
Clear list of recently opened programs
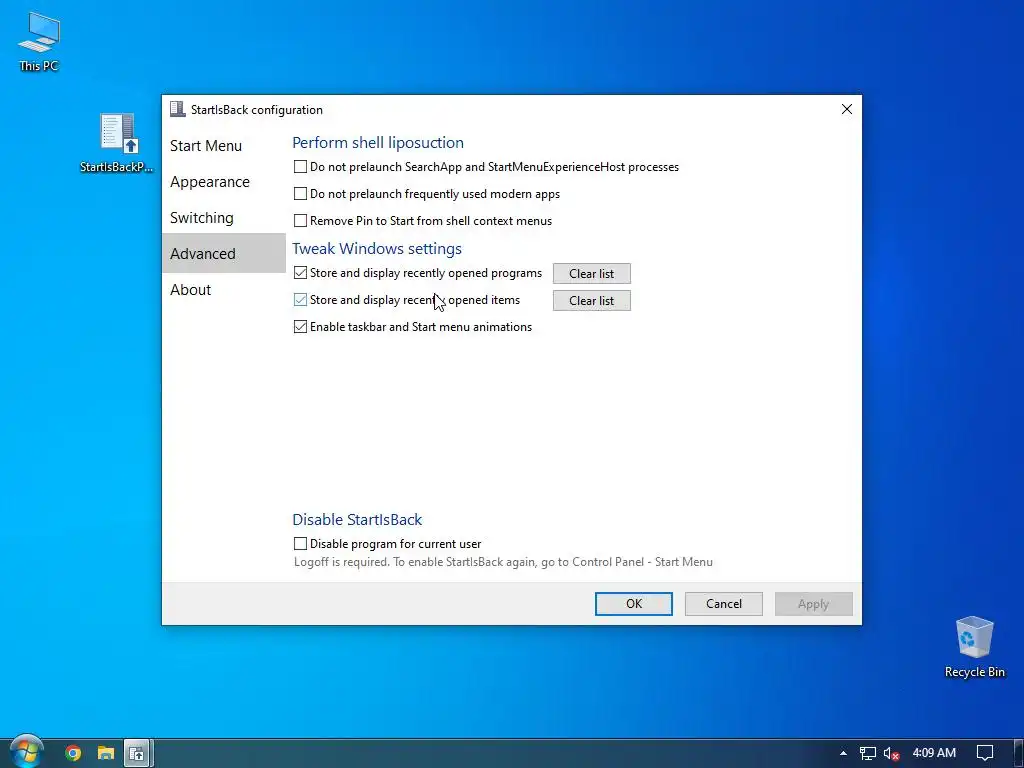coord(592,274)
